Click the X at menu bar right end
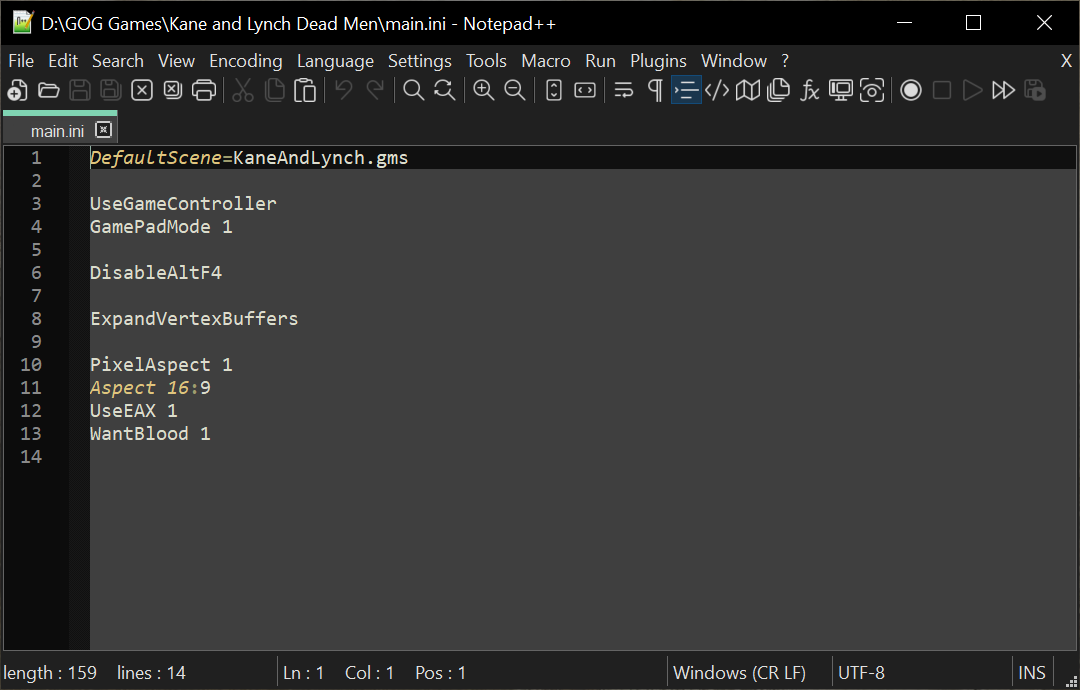Image resolution: width=1080 pixels, height=690 pixels. coord(1066,61)
